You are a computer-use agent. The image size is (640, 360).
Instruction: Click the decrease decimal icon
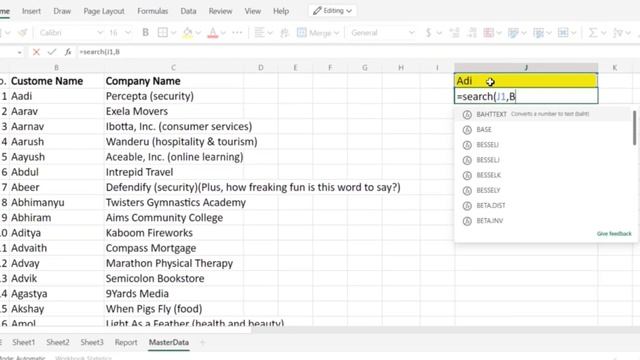471,33
